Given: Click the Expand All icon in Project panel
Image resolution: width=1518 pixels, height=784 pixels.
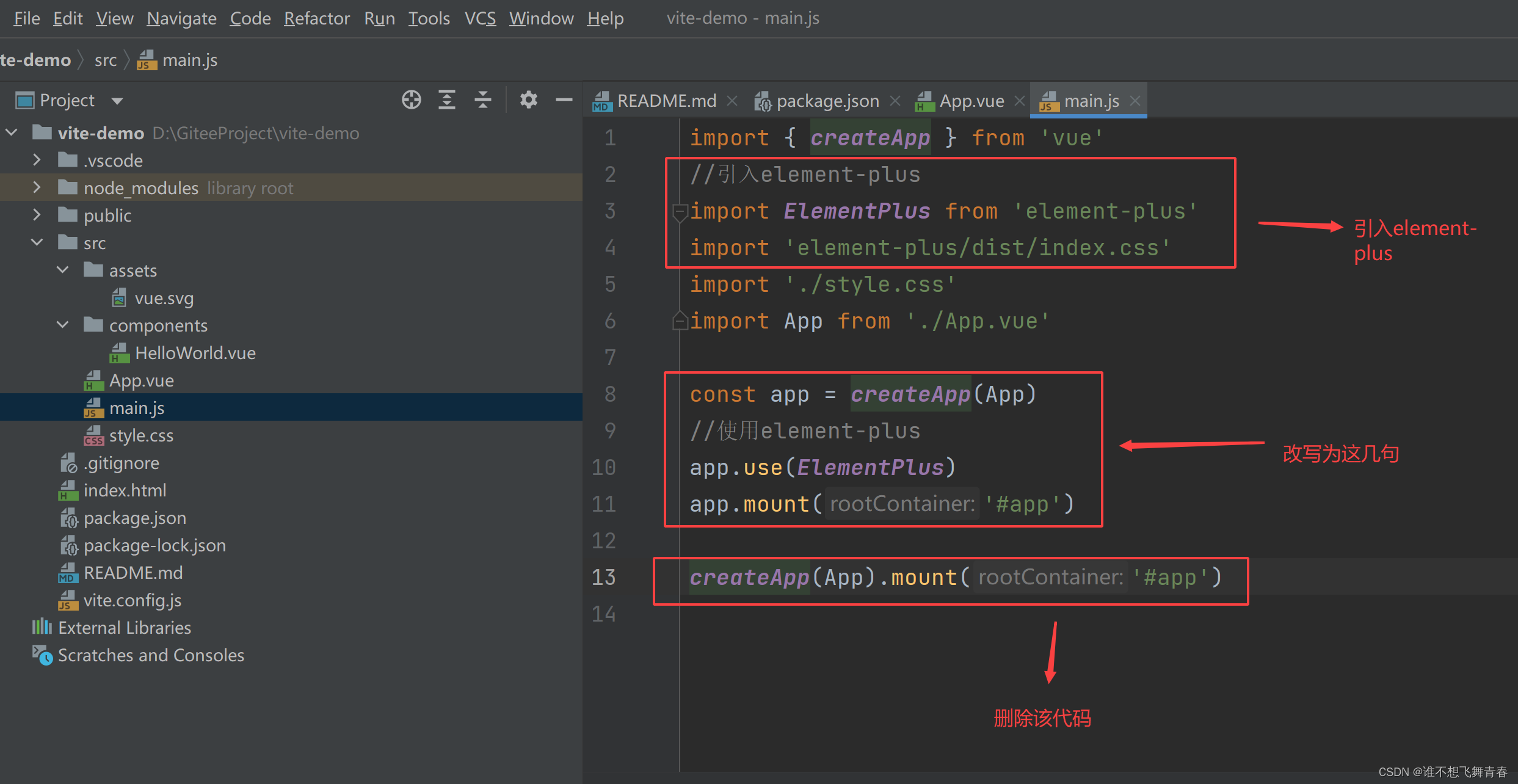Looking at the screenshot, I should pyautogui.click(x=447, y=100).
